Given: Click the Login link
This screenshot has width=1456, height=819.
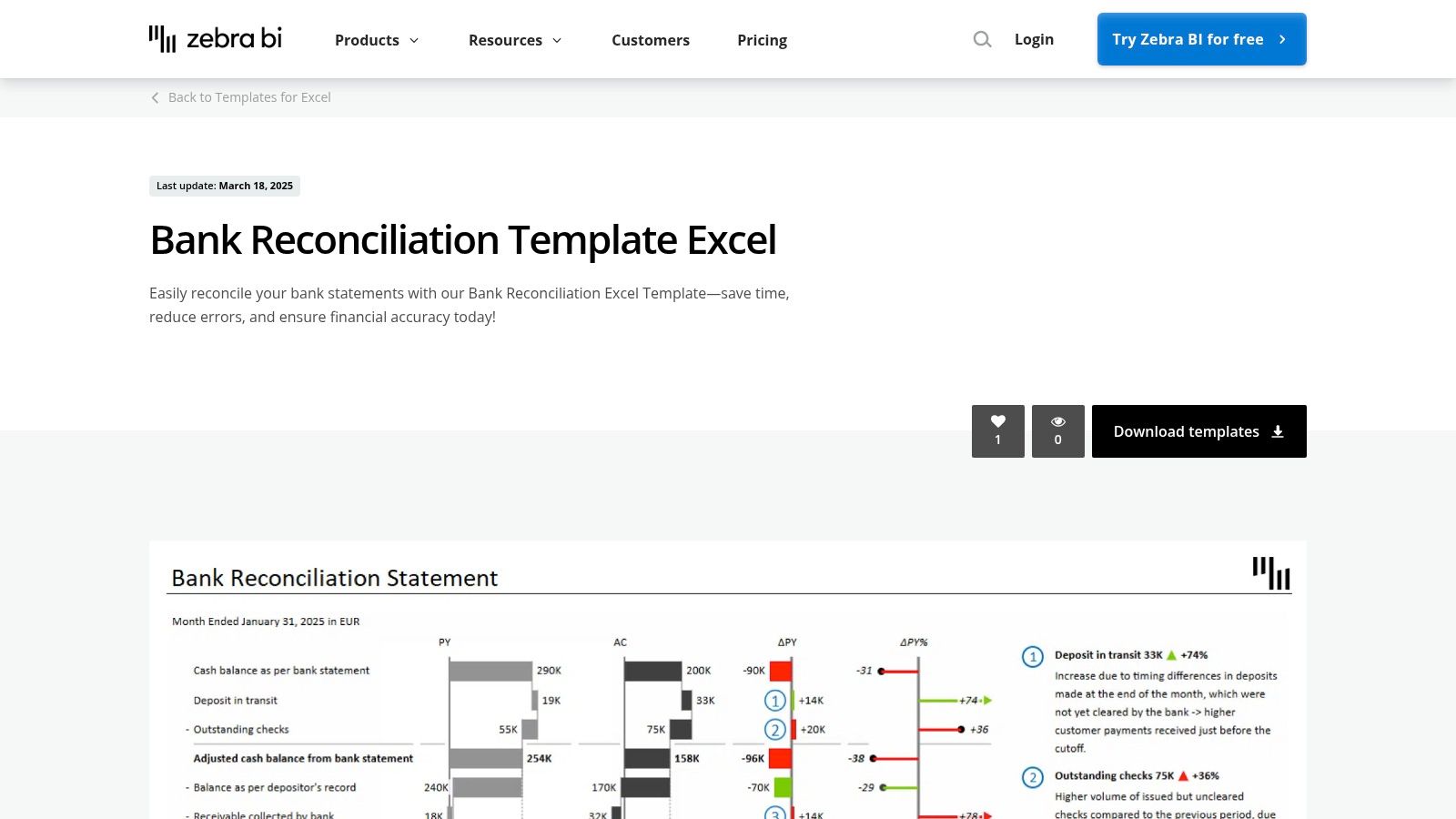Looking at the screenshot, I should pos(1034,39).
